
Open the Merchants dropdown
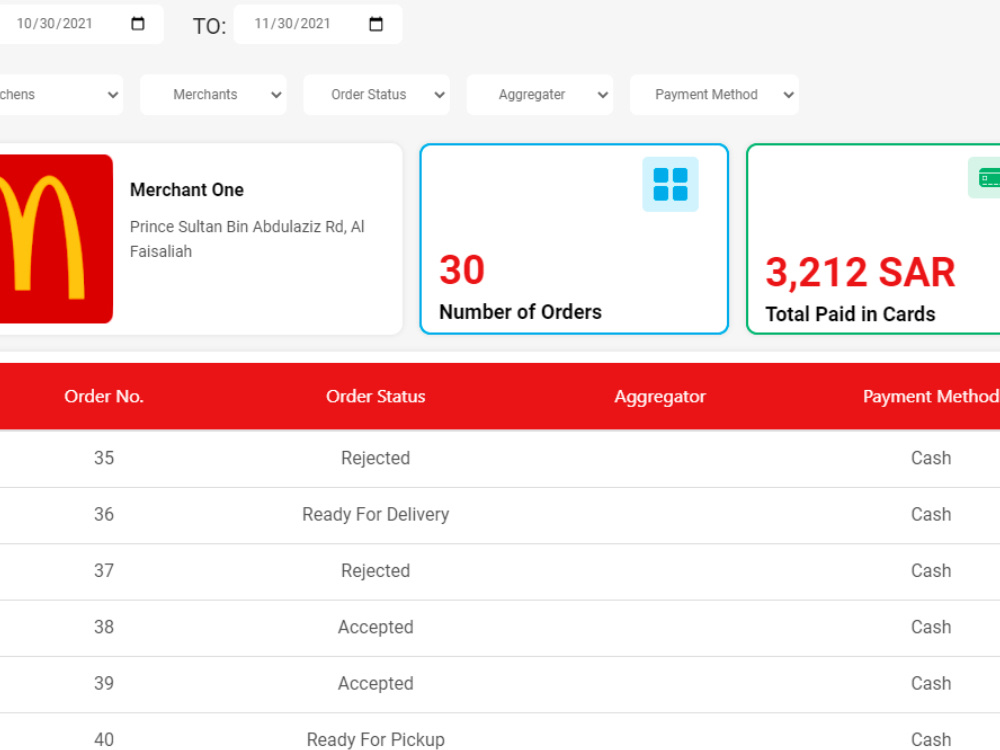pos(213,94)
